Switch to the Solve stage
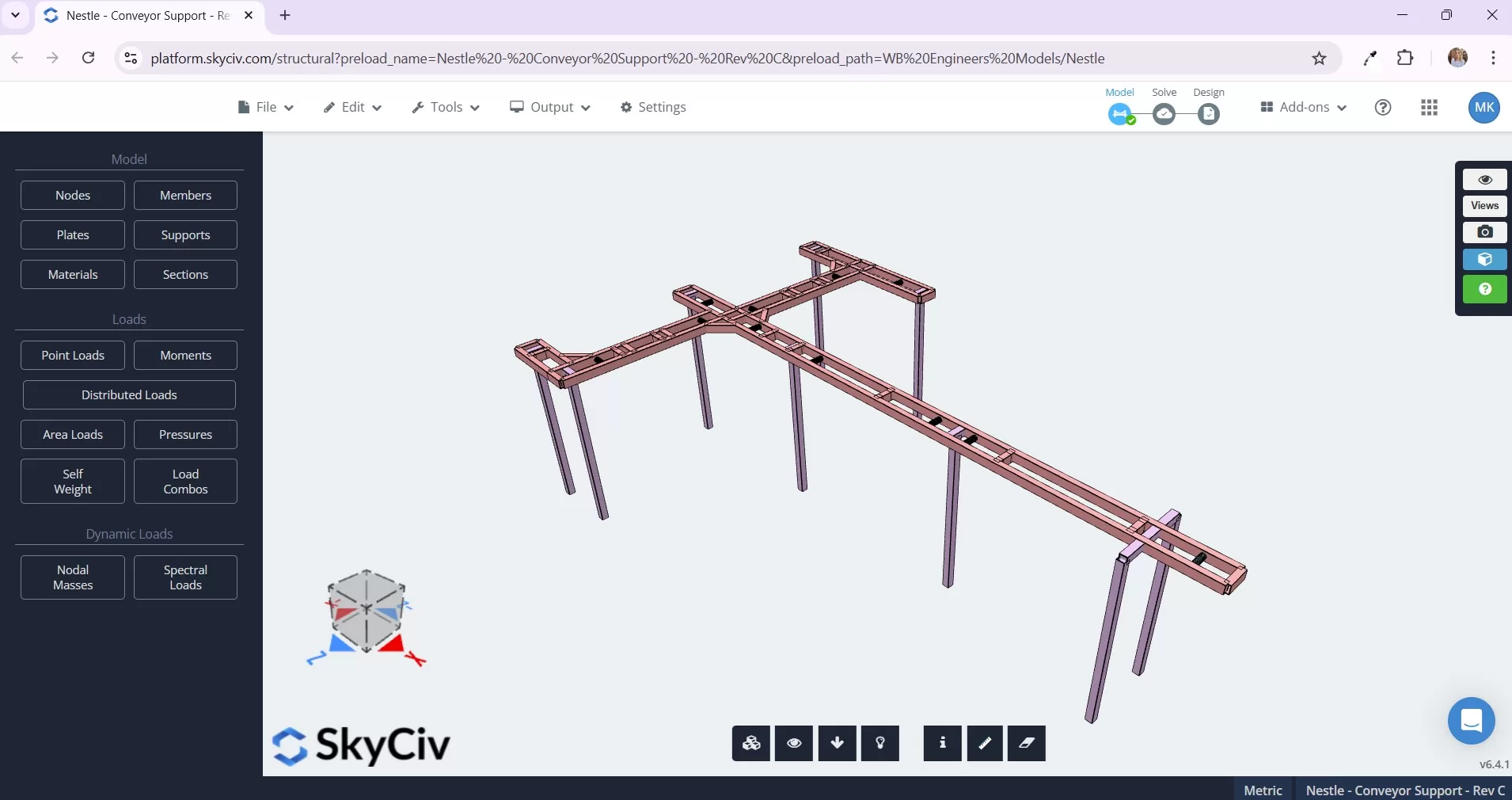Screen dimensions: 1512x800 pos(1164,114)
